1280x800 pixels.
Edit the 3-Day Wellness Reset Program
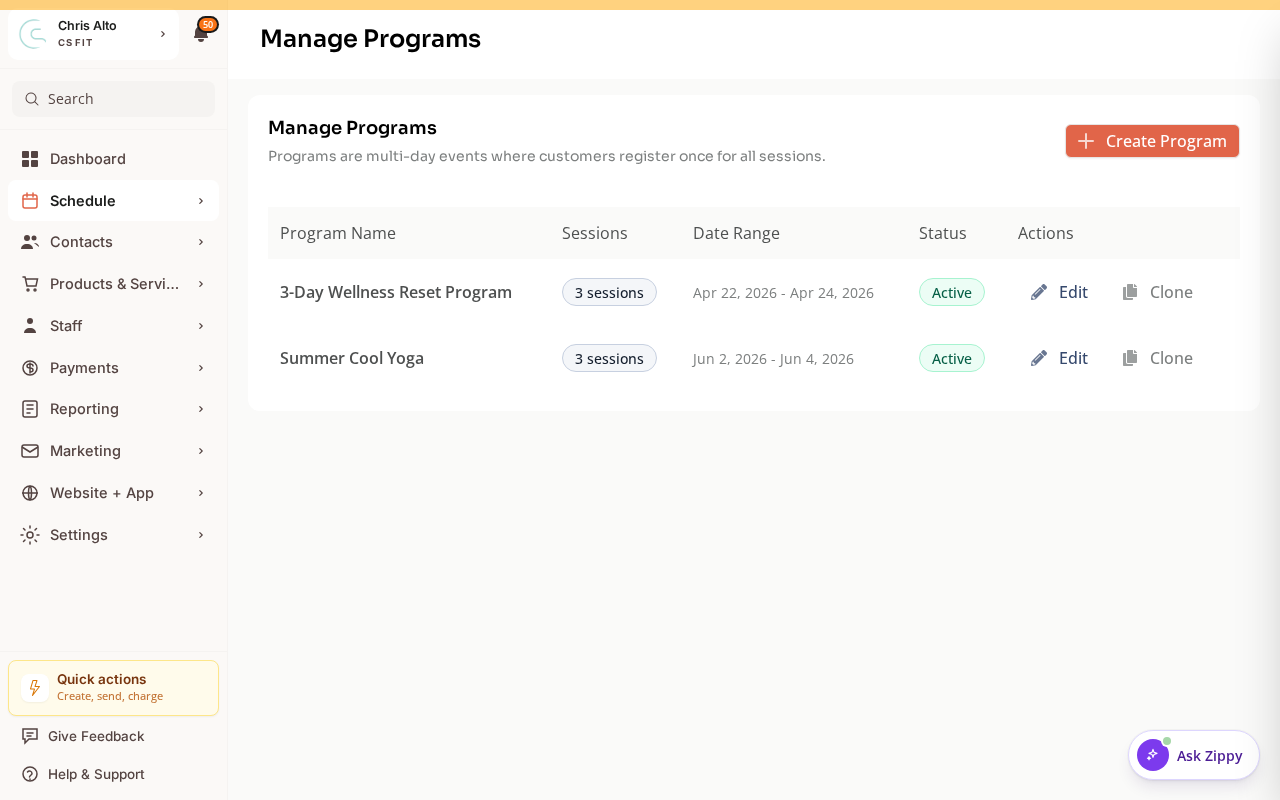(x=1059, y=292)
